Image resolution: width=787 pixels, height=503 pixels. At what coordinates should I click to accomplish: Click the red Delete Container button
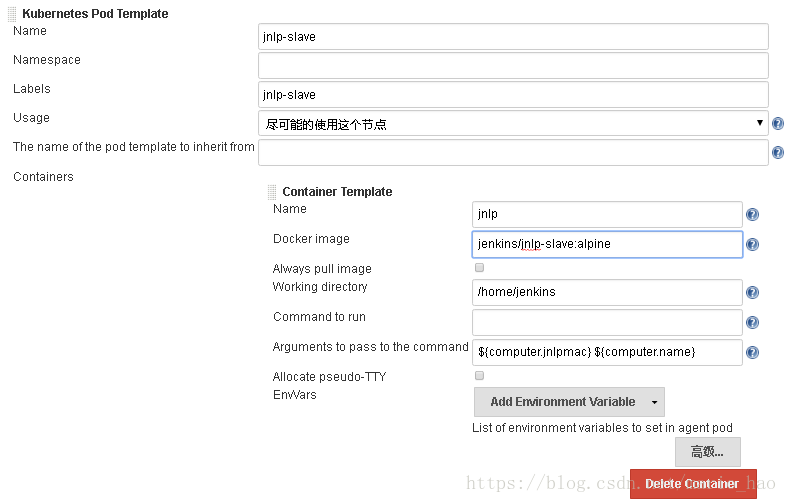(x=693, y=484)
